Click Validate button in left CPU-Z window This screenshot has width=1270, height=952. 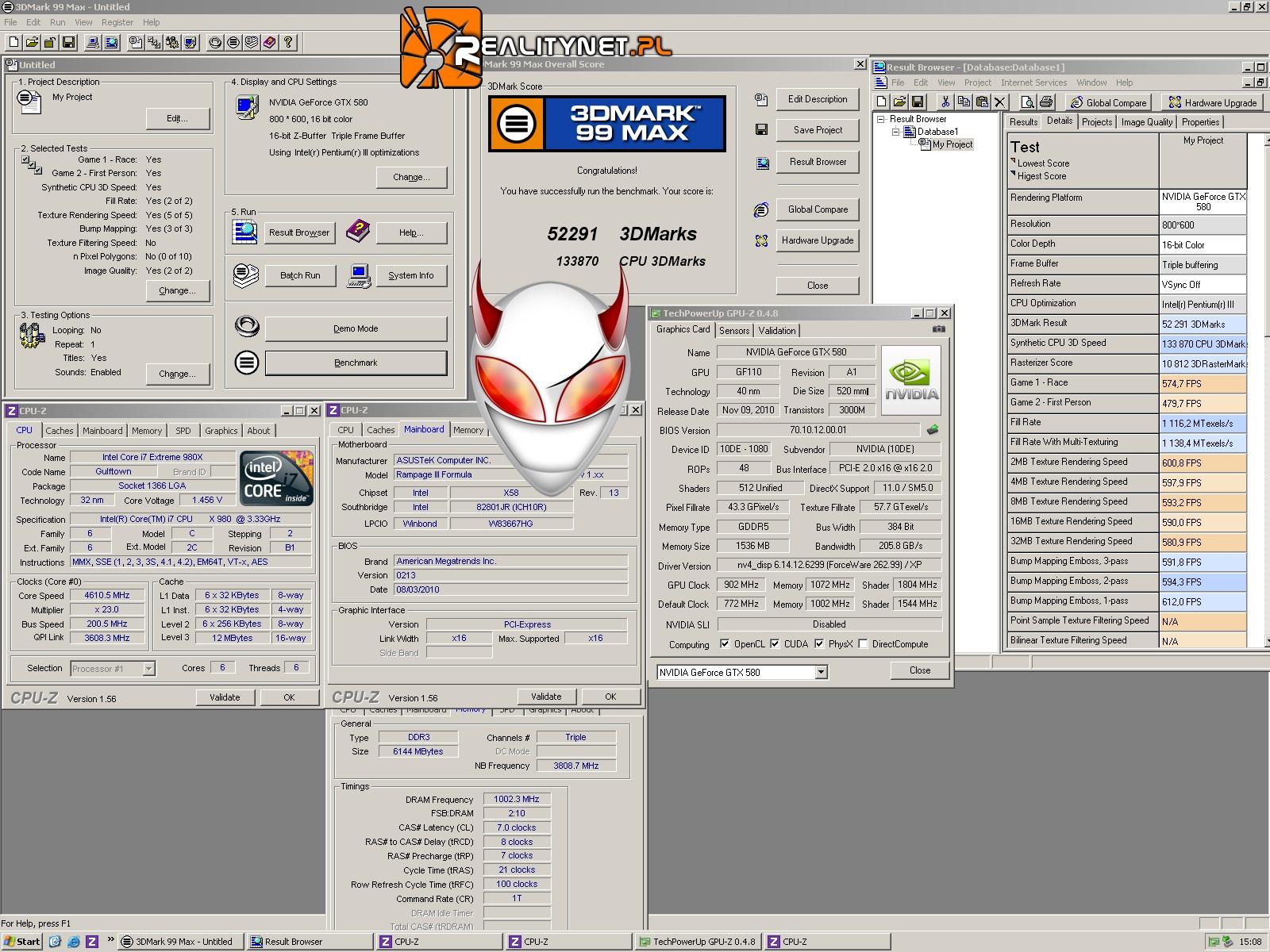coord(225,697)
